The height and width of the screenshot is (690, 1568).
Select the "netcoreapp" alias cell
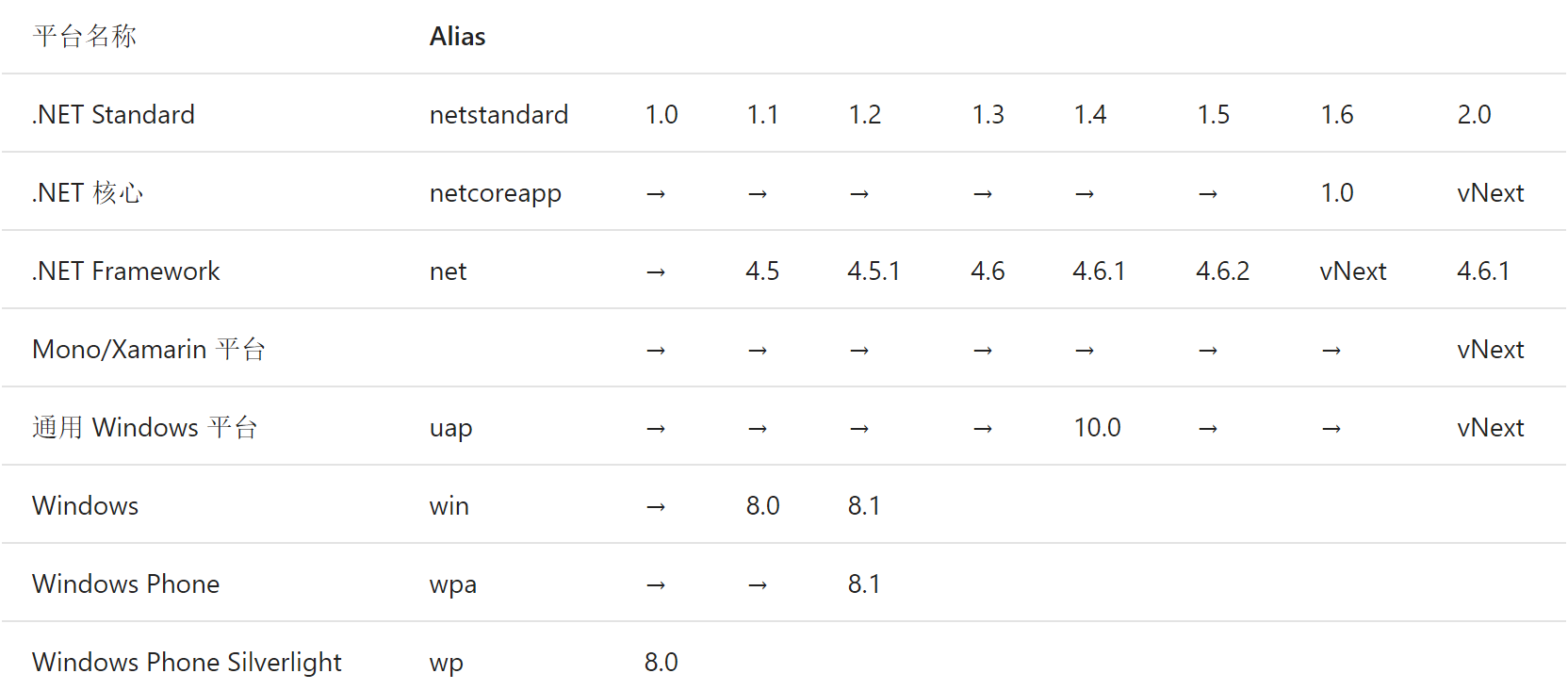495,193
